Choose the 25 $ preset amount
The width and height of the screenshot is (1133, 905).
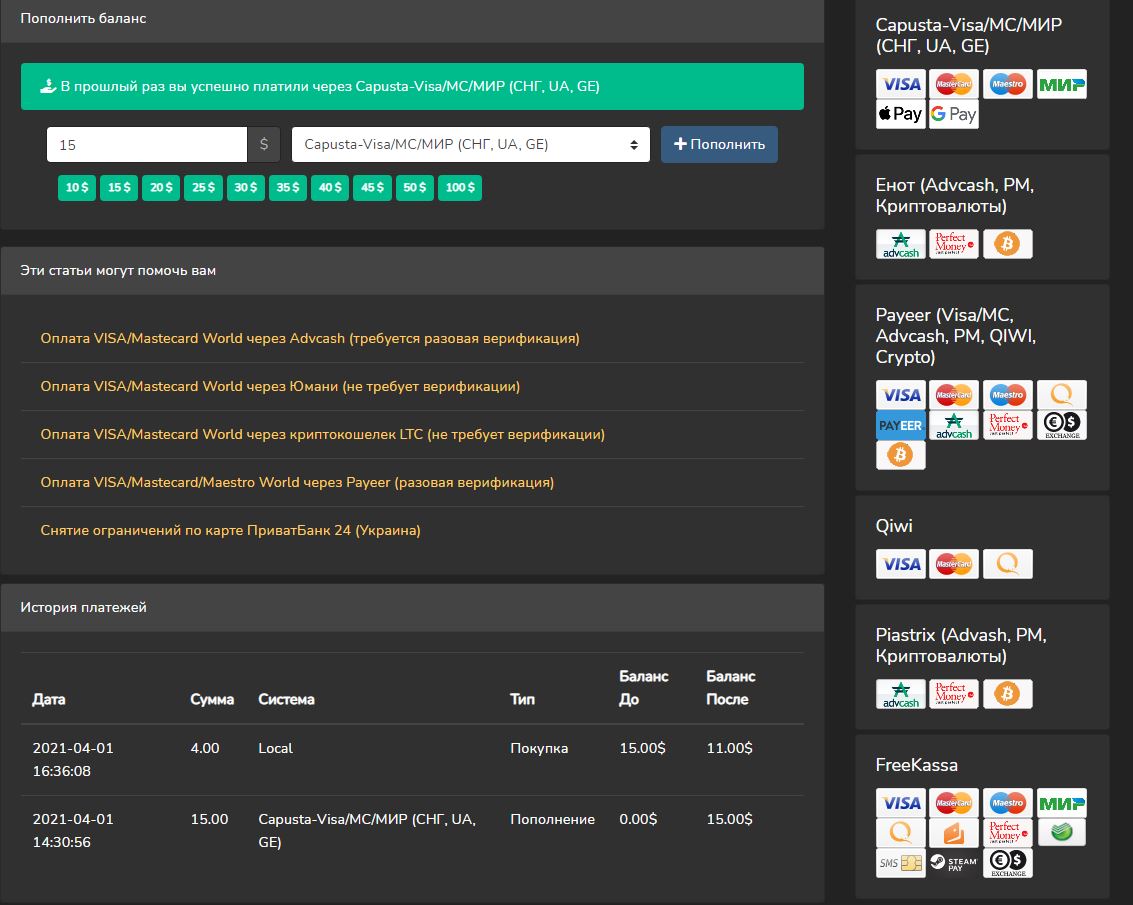tap(203, 187)
